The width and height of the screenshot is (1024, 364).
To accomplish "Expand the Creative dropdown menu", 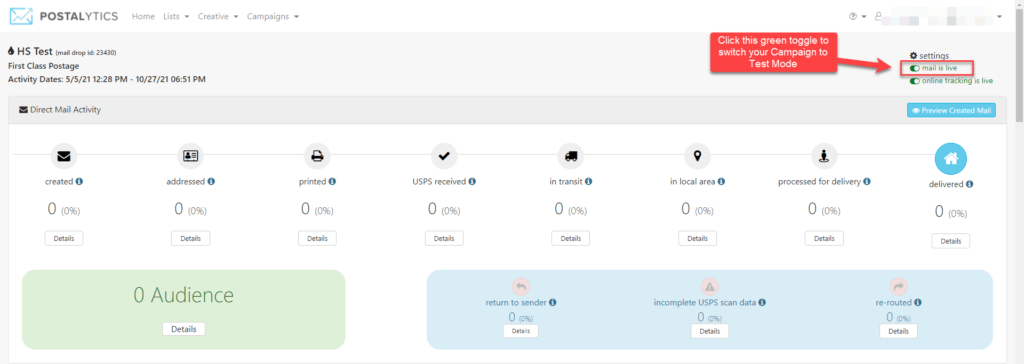I will (x=218, y=16).
